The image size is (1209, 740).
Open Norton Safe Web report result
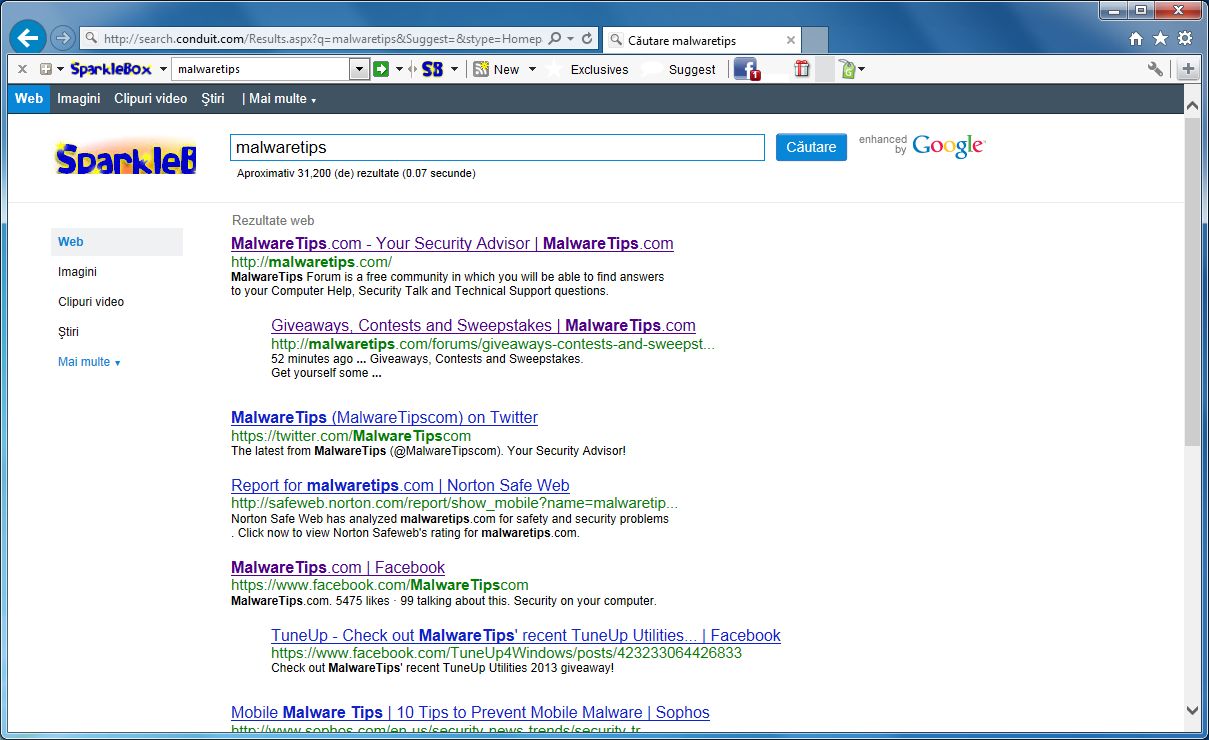pos(400,486)
